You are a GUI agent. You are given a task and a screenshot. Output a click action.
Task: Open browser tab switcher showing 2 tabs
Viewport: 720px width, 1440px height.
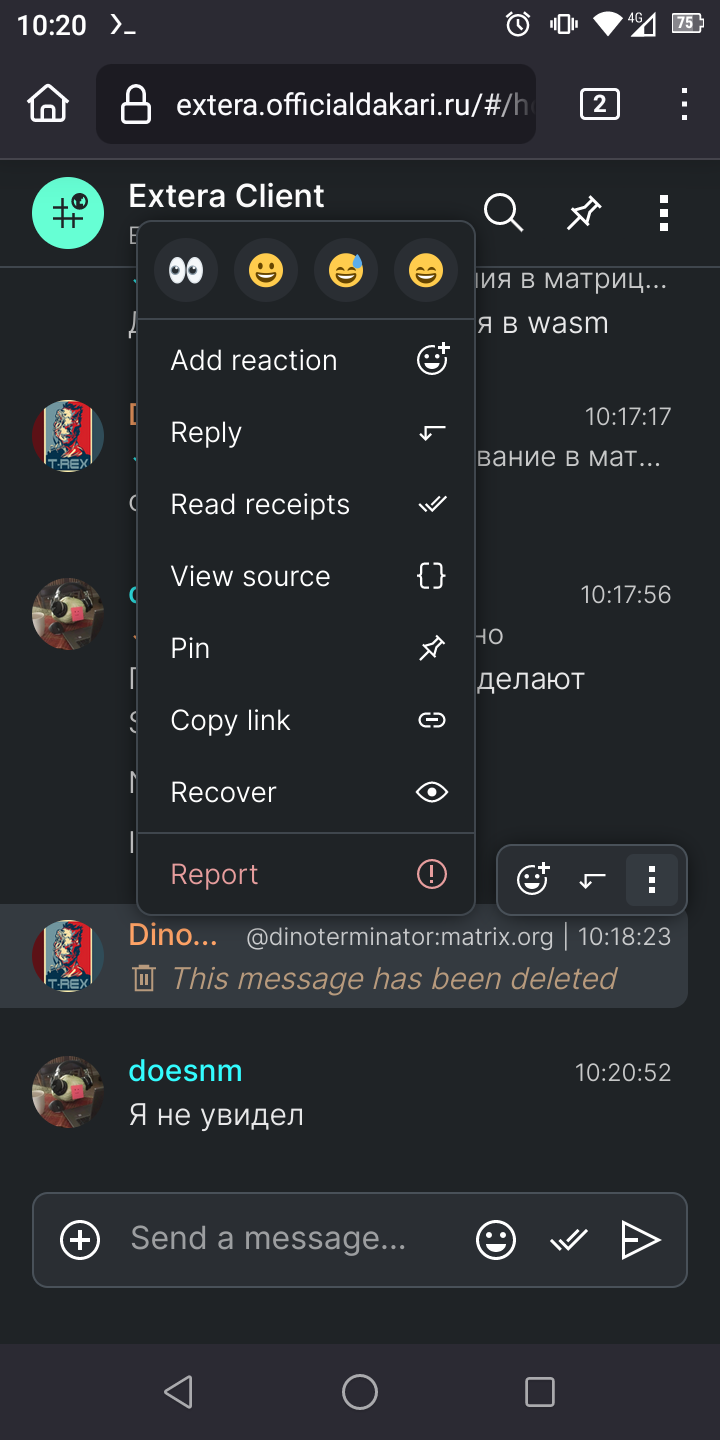click(x=600, y=104)
